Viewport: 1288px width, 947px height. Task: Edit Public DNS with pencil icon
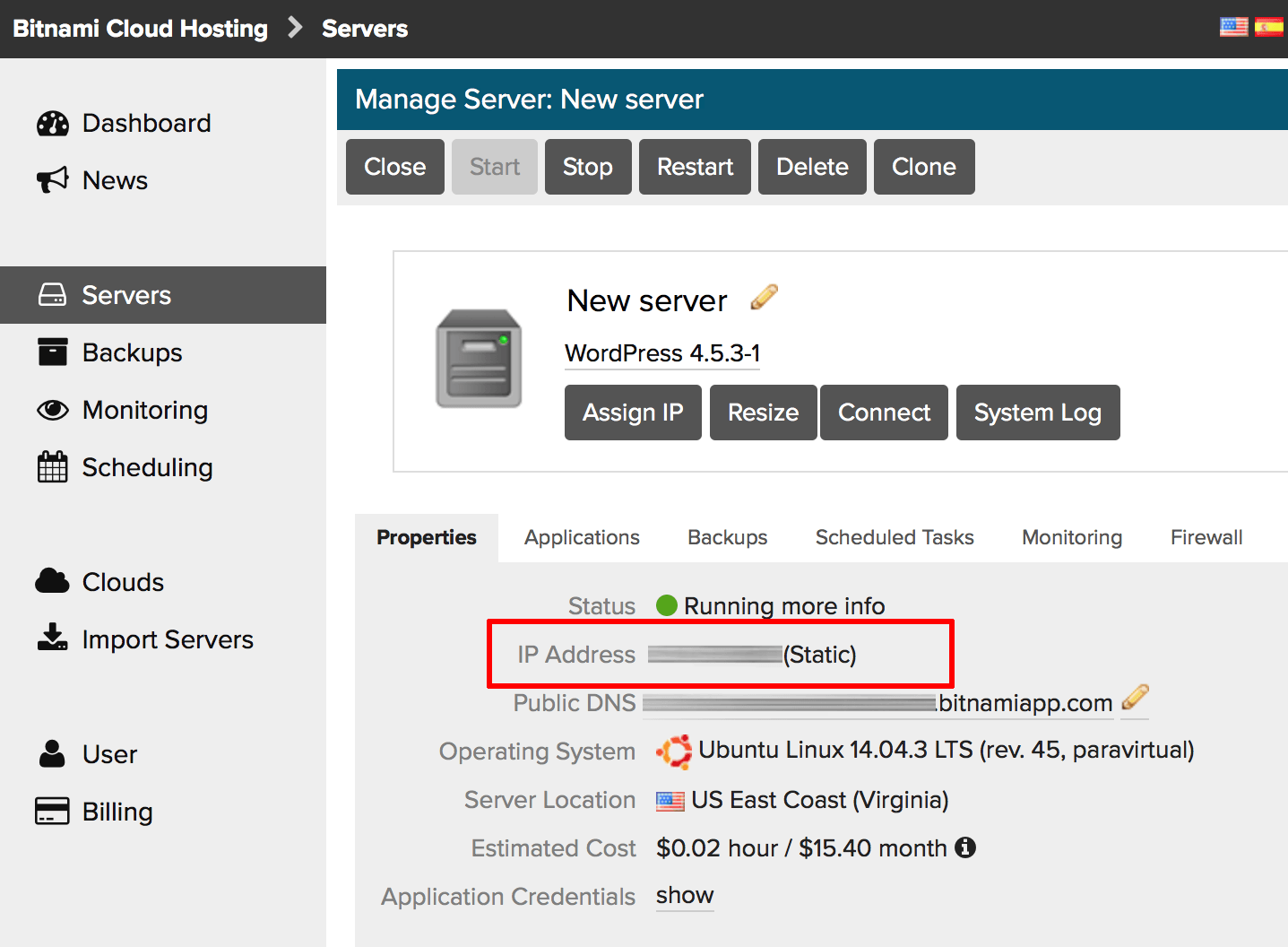coord(1135,698)
